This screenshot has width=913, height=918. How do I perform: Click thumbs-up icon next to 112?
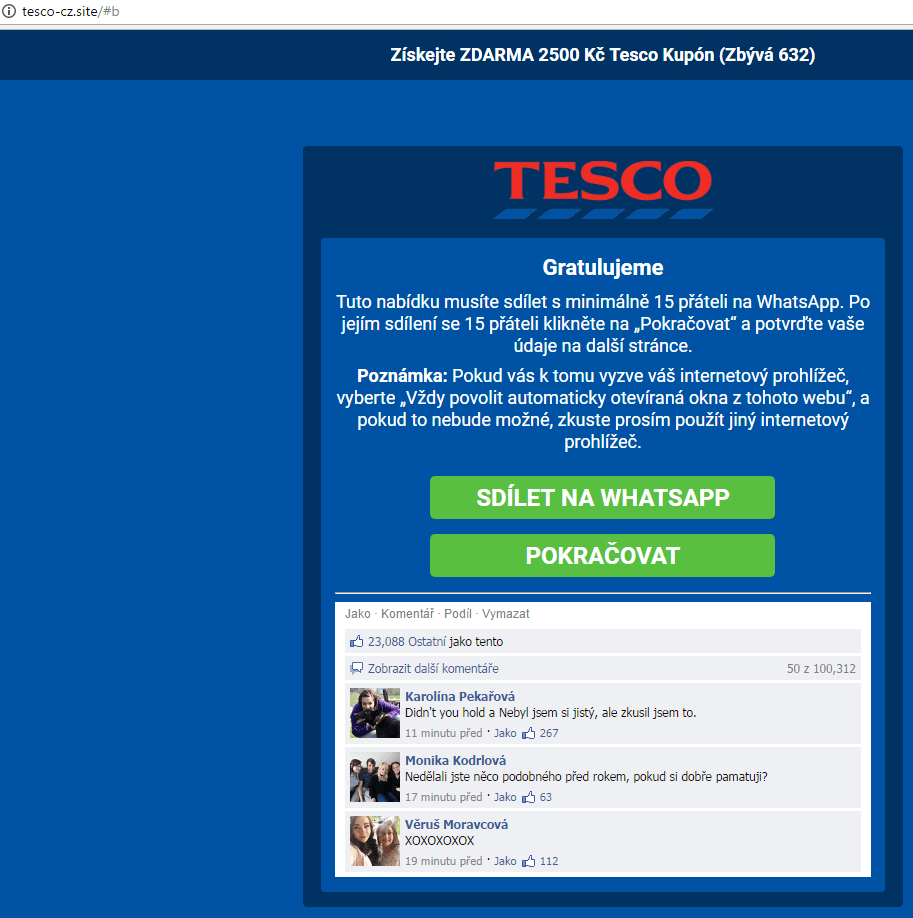pos(529,861)
